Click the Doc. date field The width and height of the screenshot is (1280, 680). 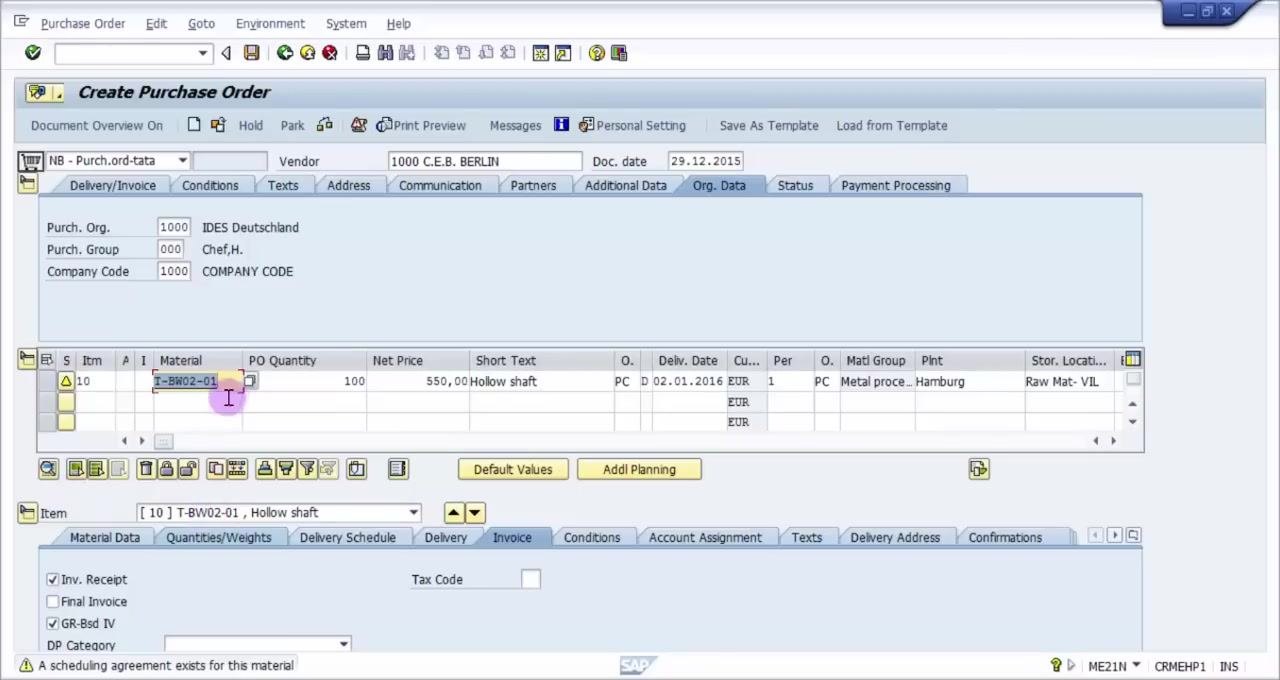(x=706, y=161)
